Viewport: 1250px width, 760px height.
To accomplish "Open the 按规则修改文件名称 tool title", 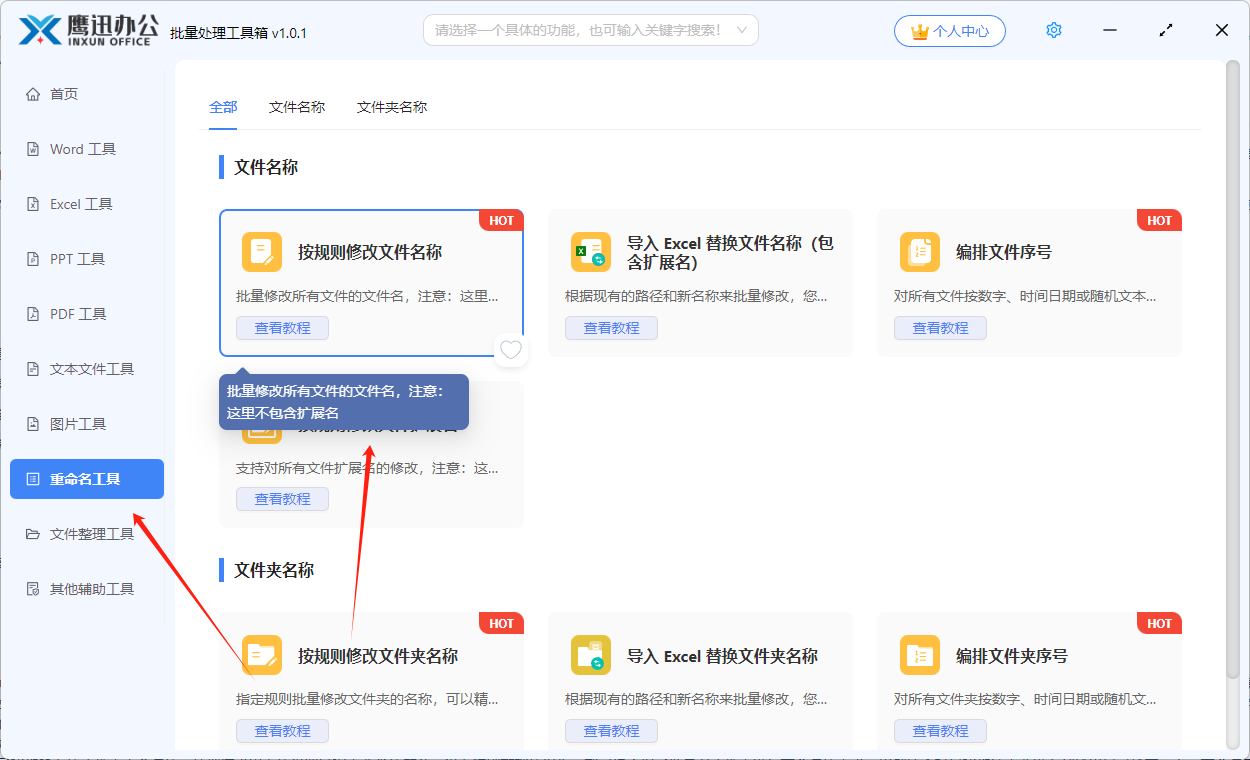I will (x=370, y=252).
